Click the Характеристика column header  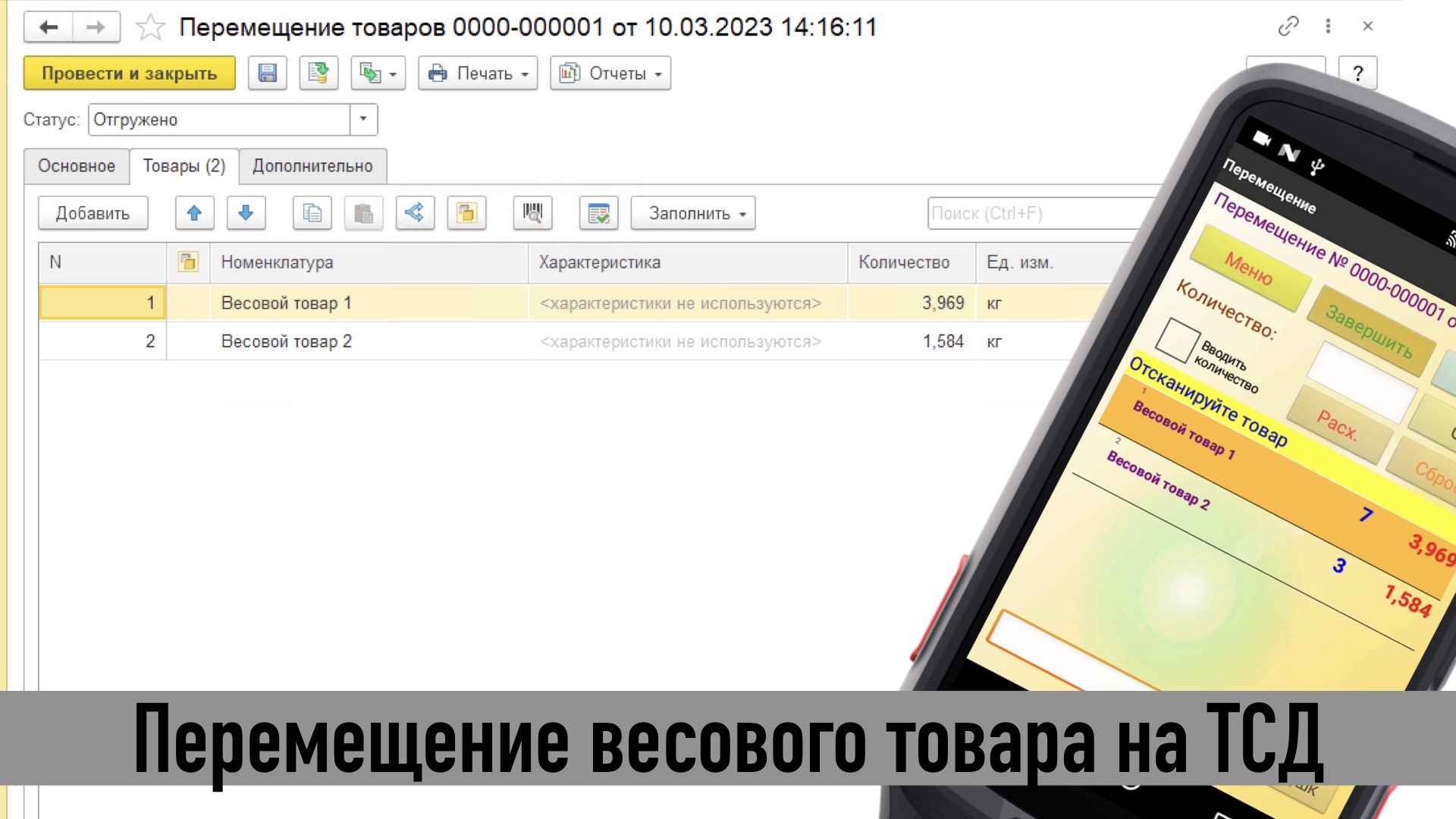[687, 262]
